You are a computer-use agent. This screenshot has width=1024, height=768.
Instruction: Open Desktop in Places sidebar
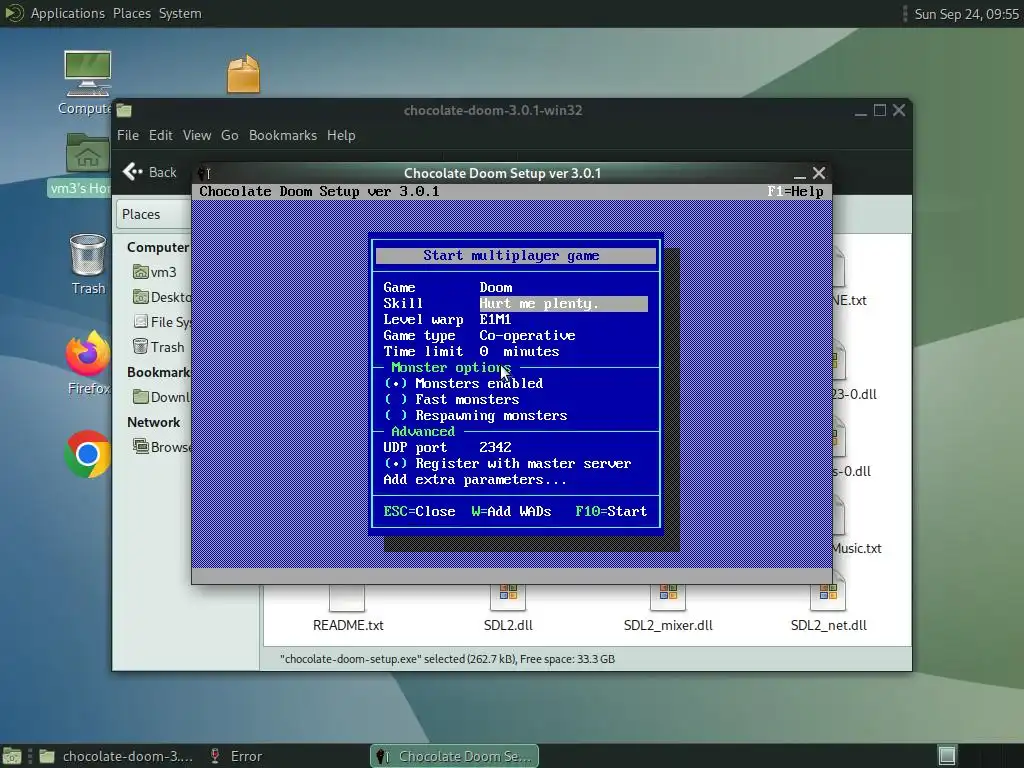pos(162,297)
